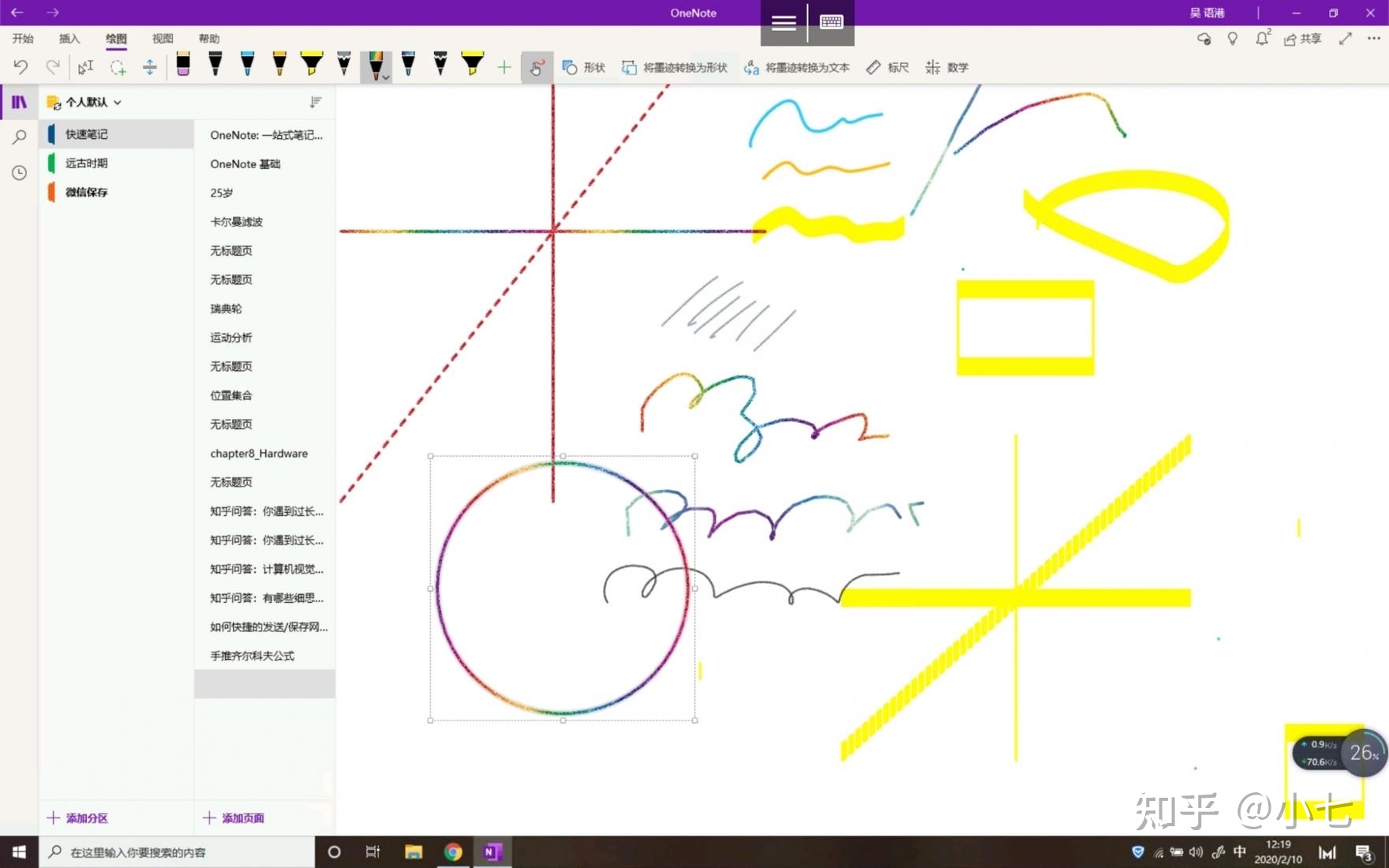Open the search magnifier in sidebar
Image resolution: width=1389 pixels, height=868 pixels.
tap(20, 137)
